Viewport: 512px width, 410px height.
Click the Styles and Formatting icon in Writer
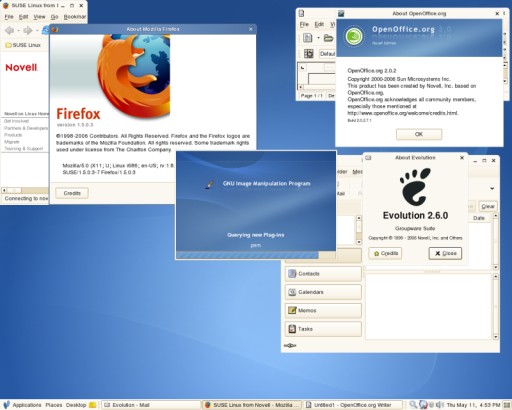pyautogui.click(x=309, y=53)
